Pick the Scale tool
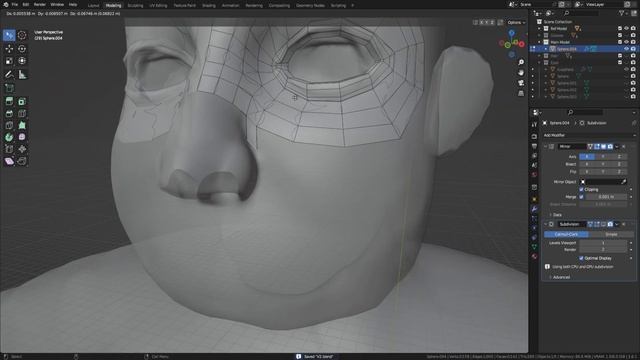 (9, 61)
